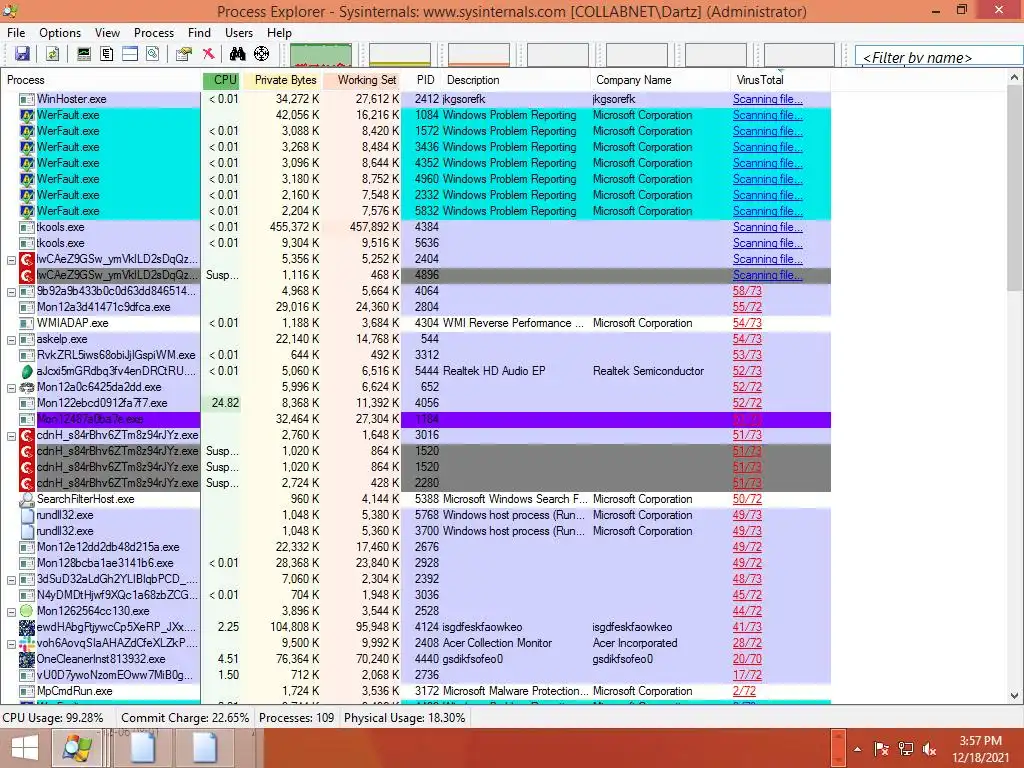Open the System Information graph icon
The width and height of the screenshot is (1024, 768).
tap(84, 54)
